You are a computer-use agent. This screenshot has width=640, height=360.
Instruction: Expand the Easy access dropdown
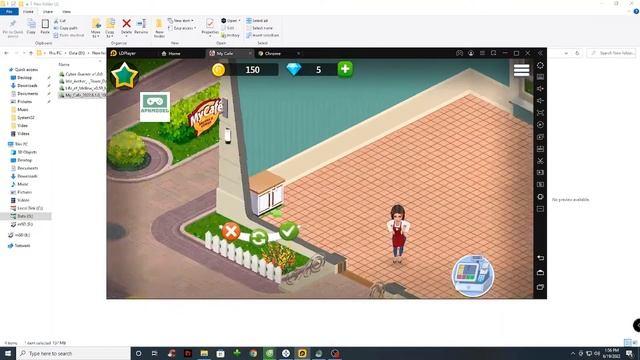point(182,28)
